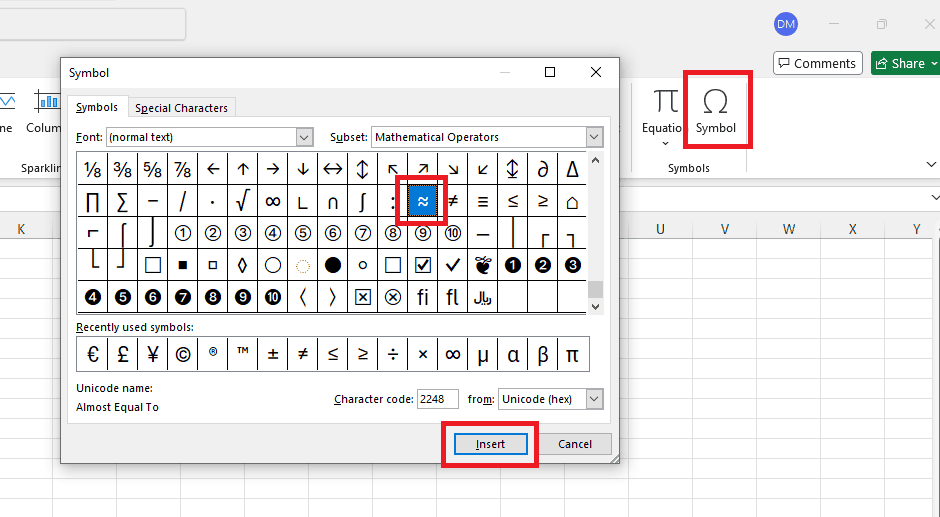Pick recently used pound sign
940x517 pixels.
[x=122, y=354]
